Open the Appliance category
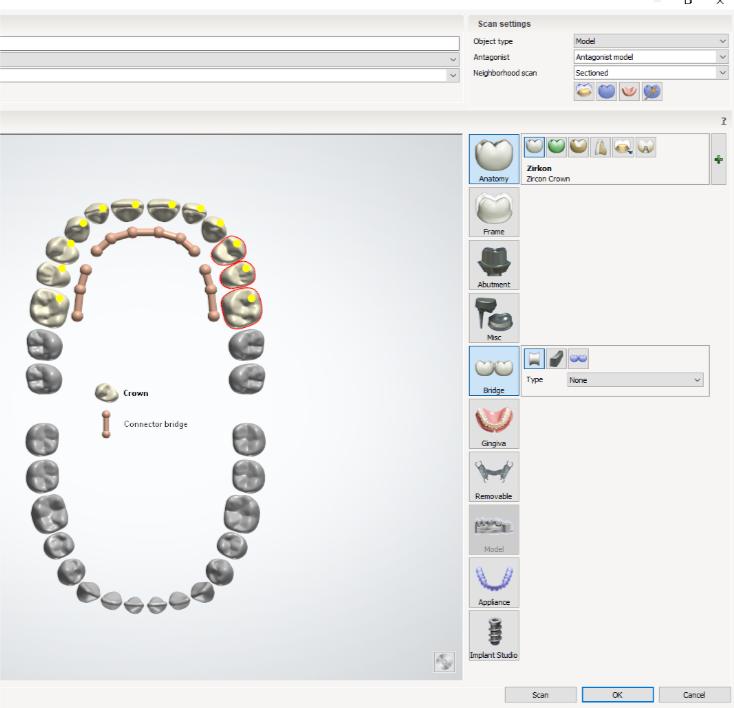Viewport: 734px width, 708px height. point(494,583)
